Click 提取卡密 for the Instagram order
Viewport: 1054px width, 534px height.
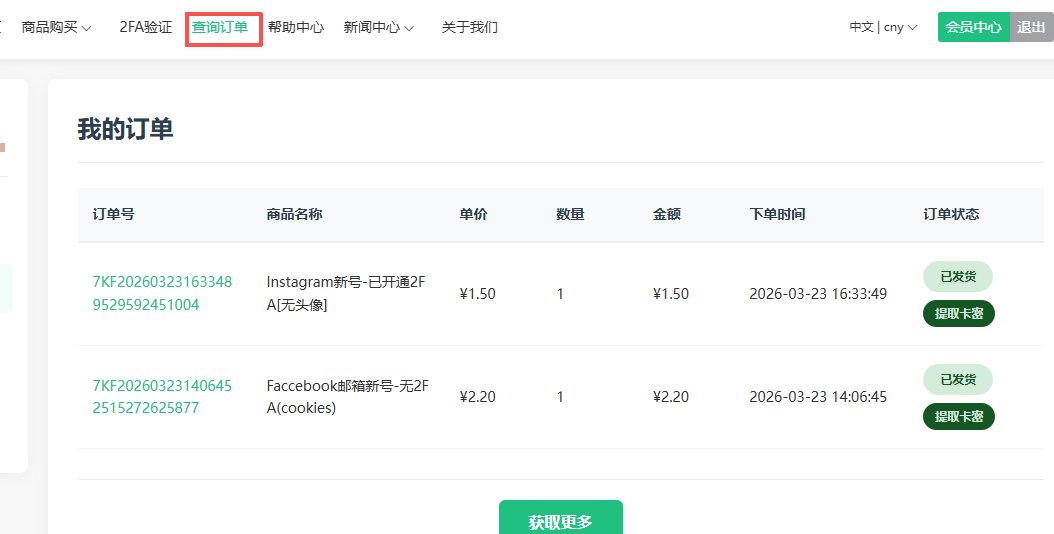958,313
